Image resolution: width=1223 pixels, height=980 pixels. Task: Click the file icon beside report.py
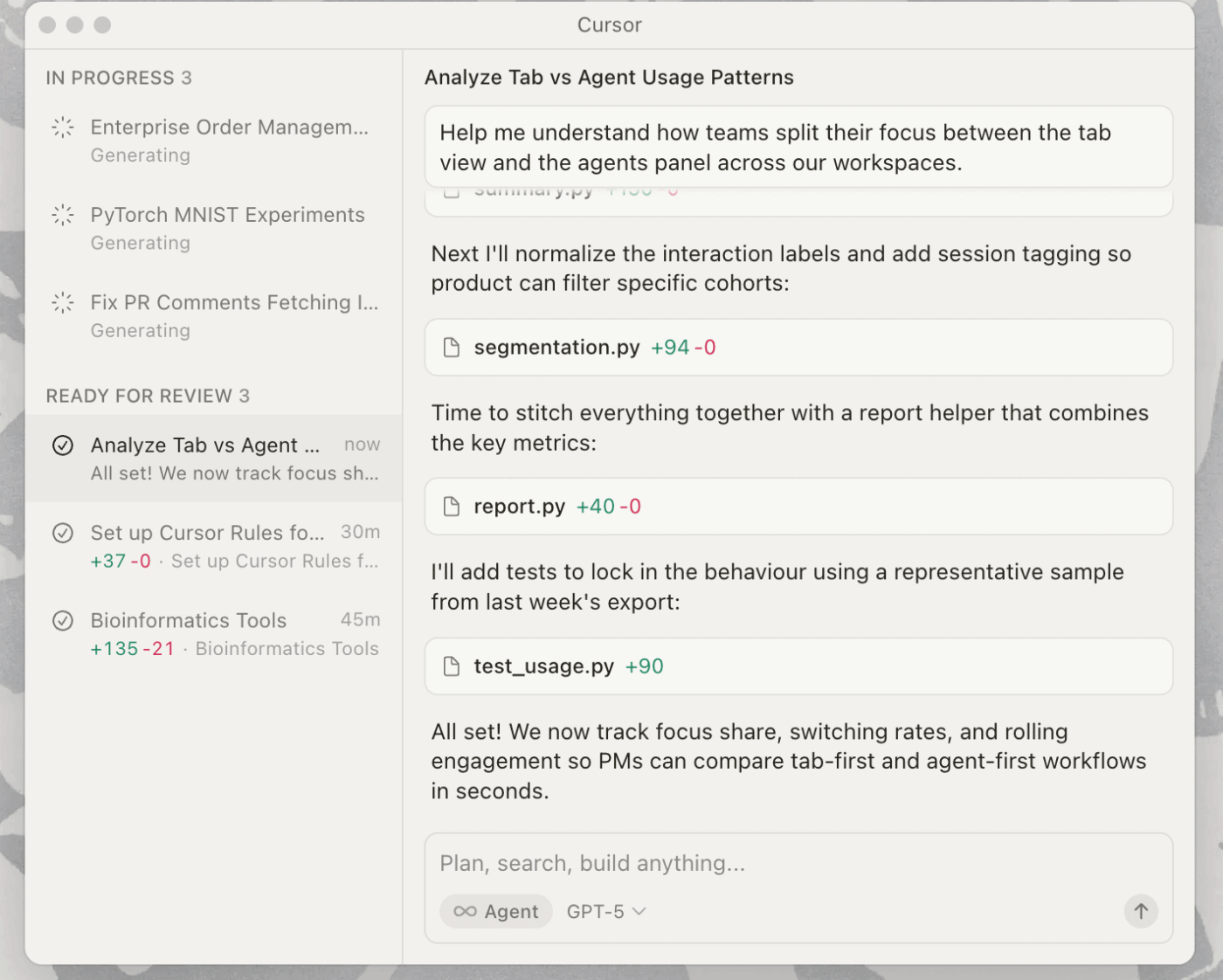coord(452,507)
